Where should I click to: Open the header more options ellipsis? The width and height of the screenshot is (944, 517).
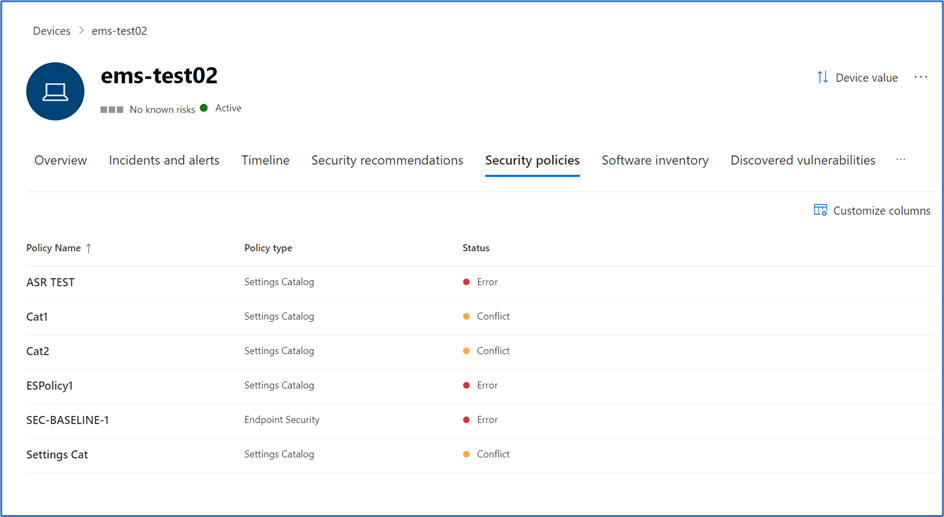[921, 77]
